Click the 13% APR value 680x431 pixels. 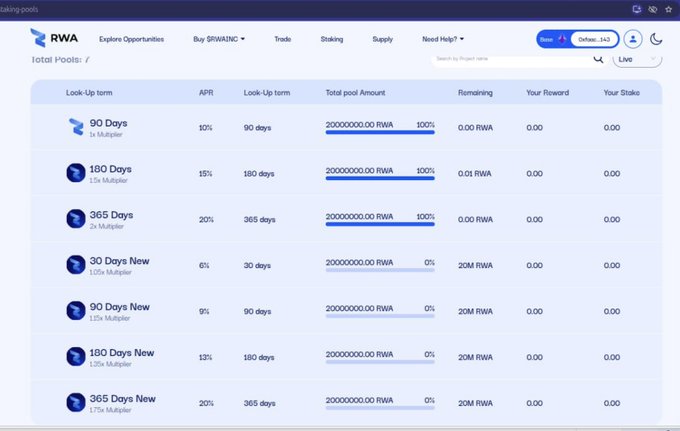[x=206, y=357]
